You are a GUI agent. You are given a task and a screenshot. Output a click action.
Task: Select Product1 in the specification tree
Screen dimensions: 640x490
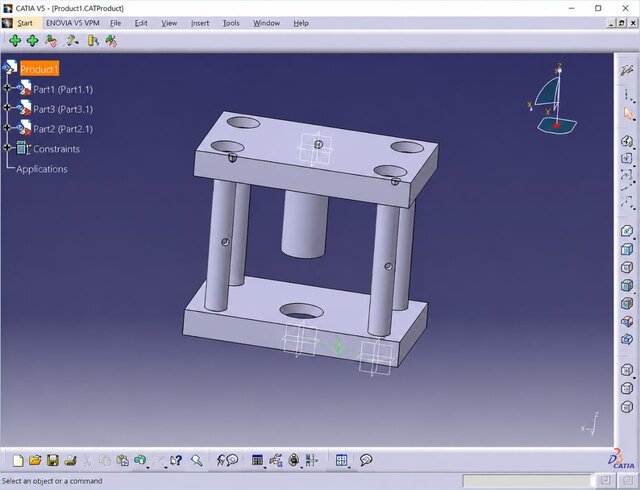pos(40,69)
